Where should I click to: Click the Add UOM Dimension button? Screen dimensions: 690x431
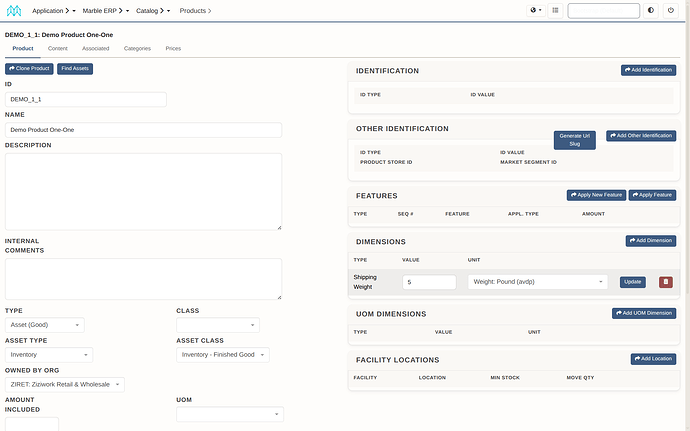(644, 313)
